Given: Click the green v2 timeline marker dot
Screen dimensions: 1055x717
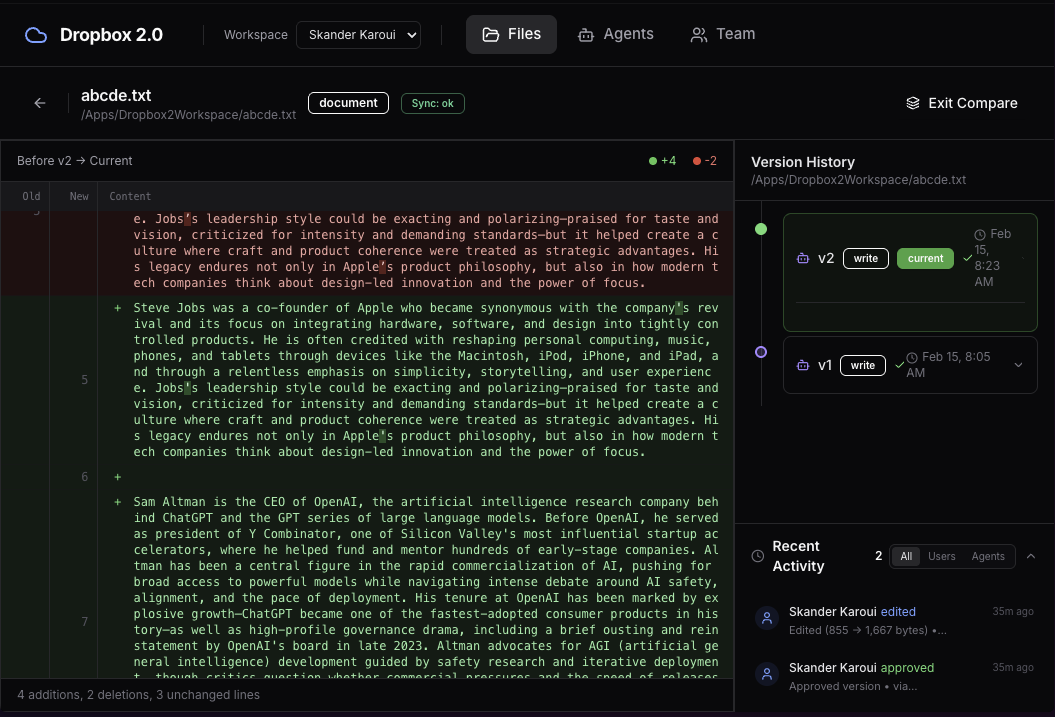Looking at the screenshot, I should (x=761, y=229).
